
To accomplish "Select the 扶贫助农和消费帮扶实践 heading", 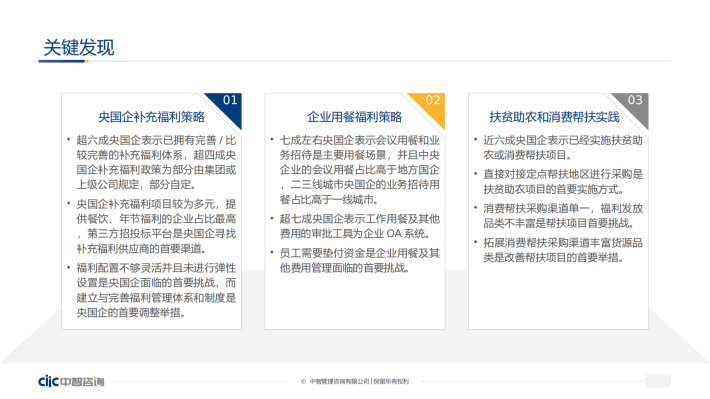I will [x=554, y=117].
